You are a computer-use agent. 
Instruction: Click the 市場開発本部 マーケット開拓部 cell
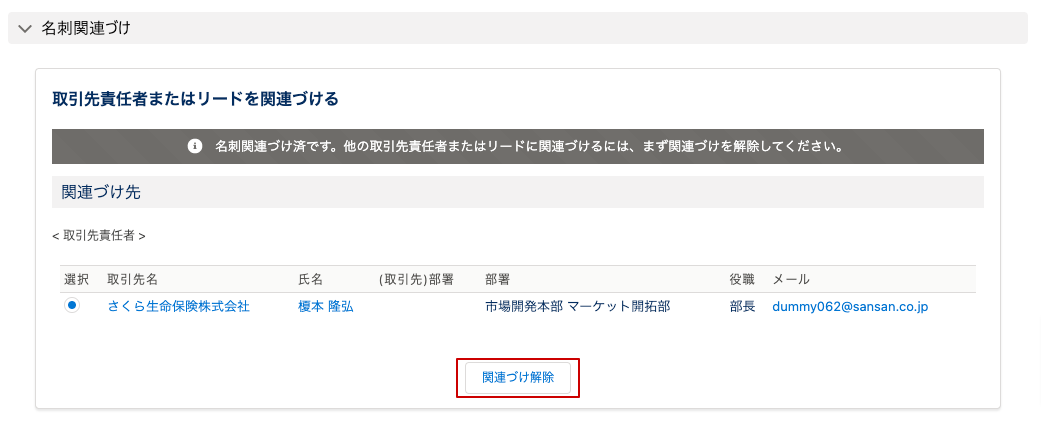click(577, 307)
